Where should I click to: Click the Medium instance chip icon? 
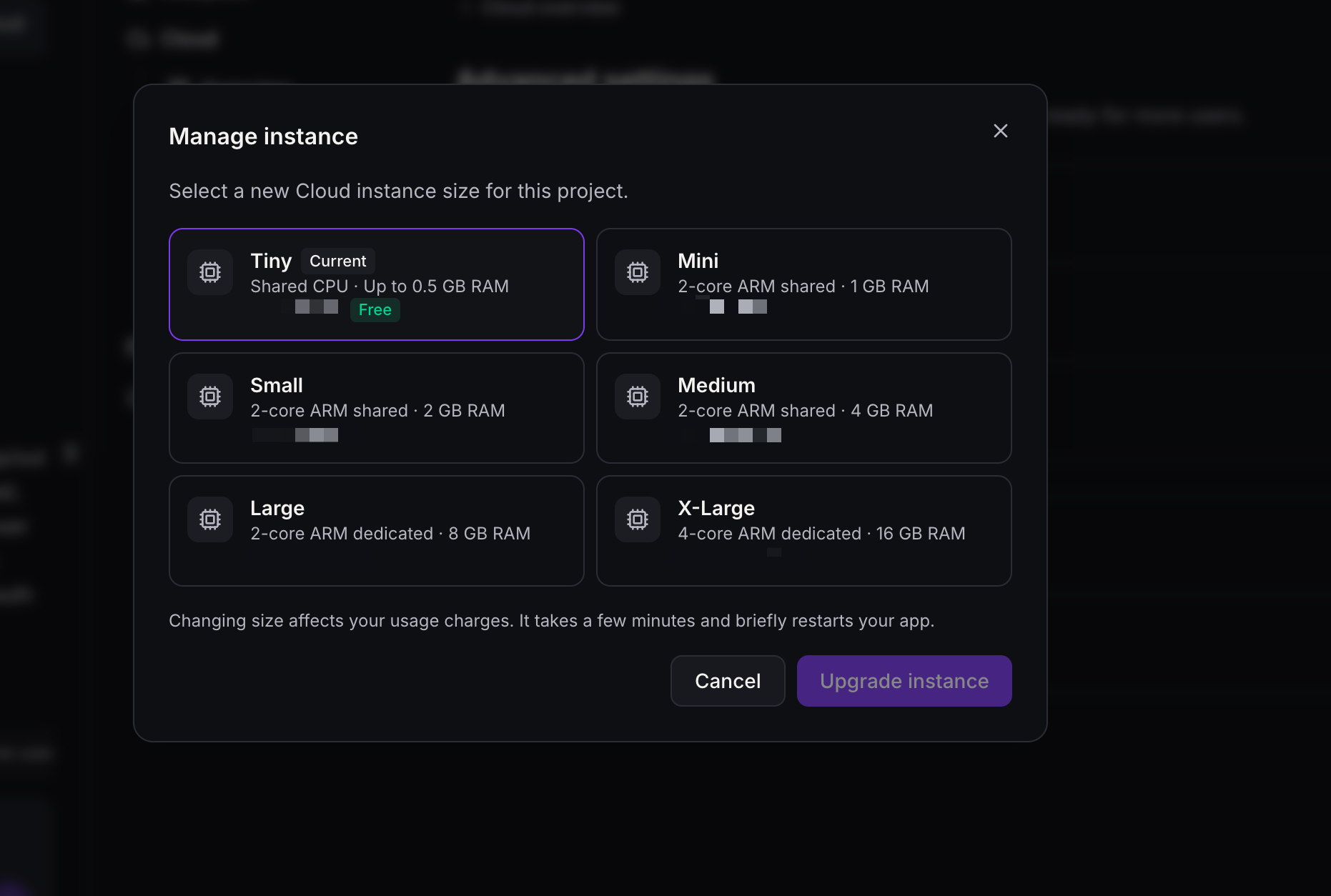click(x=638, y=397)
